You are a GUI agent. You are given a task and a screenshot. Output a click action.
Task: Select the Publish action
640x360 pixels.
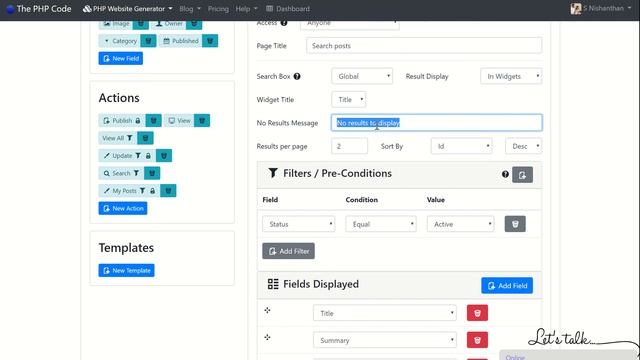click(122, 120)
